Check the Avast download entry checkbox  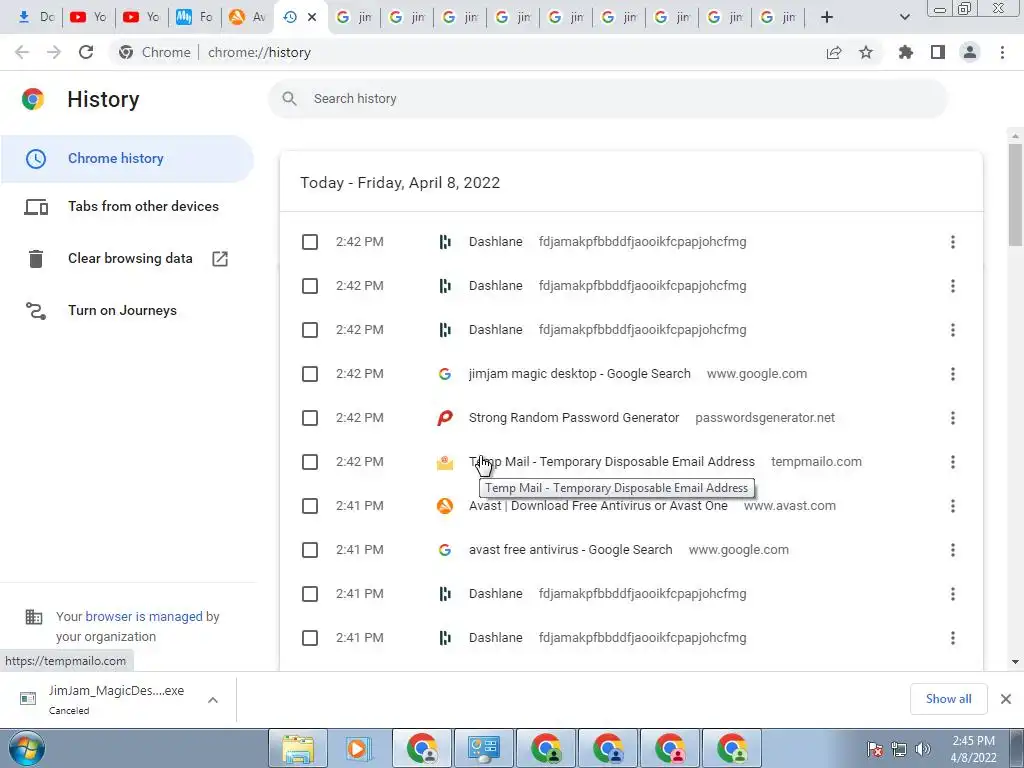(x=310, y=506)
